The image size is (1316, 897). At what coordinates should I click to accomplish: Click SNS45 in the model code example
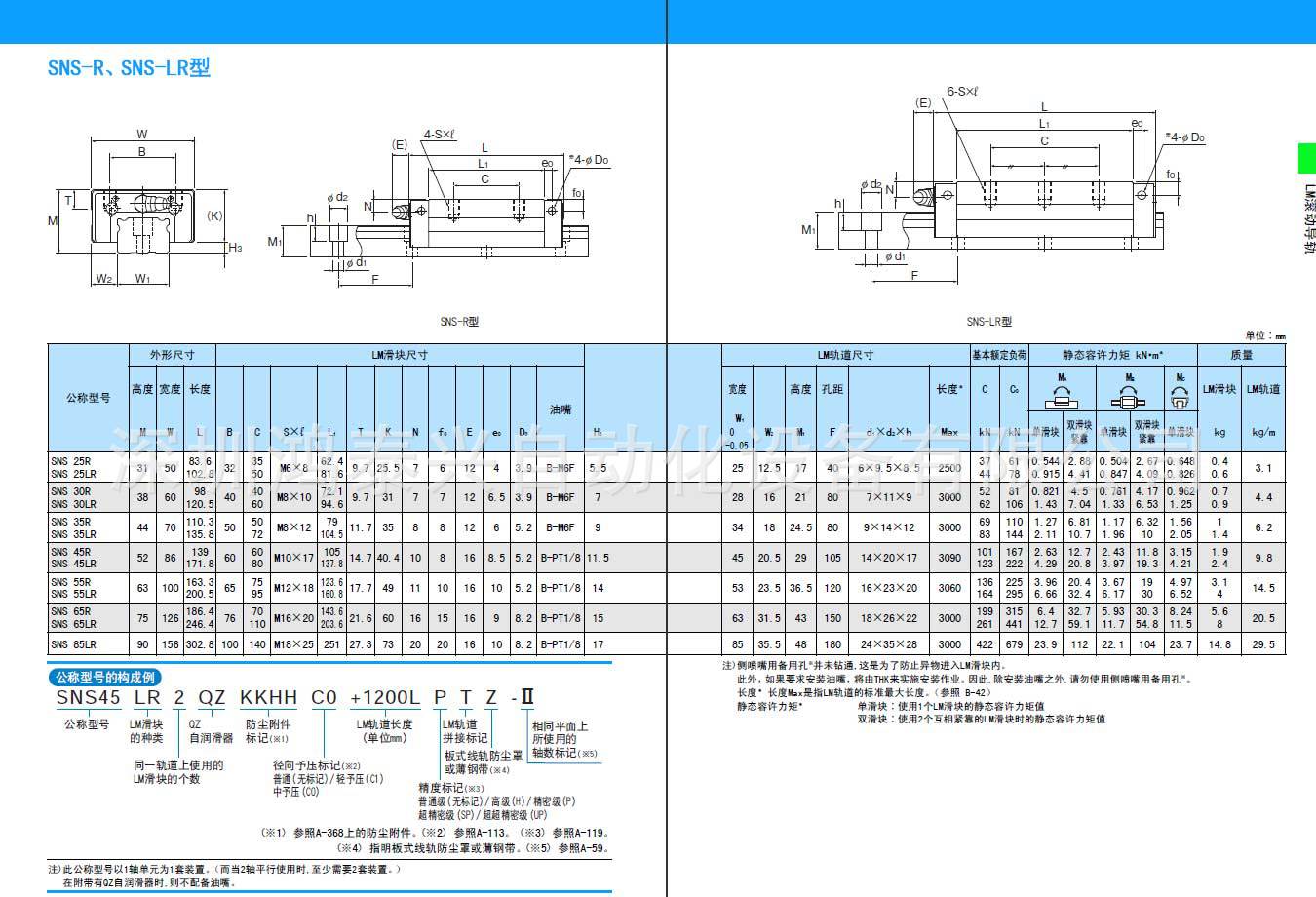88,697
